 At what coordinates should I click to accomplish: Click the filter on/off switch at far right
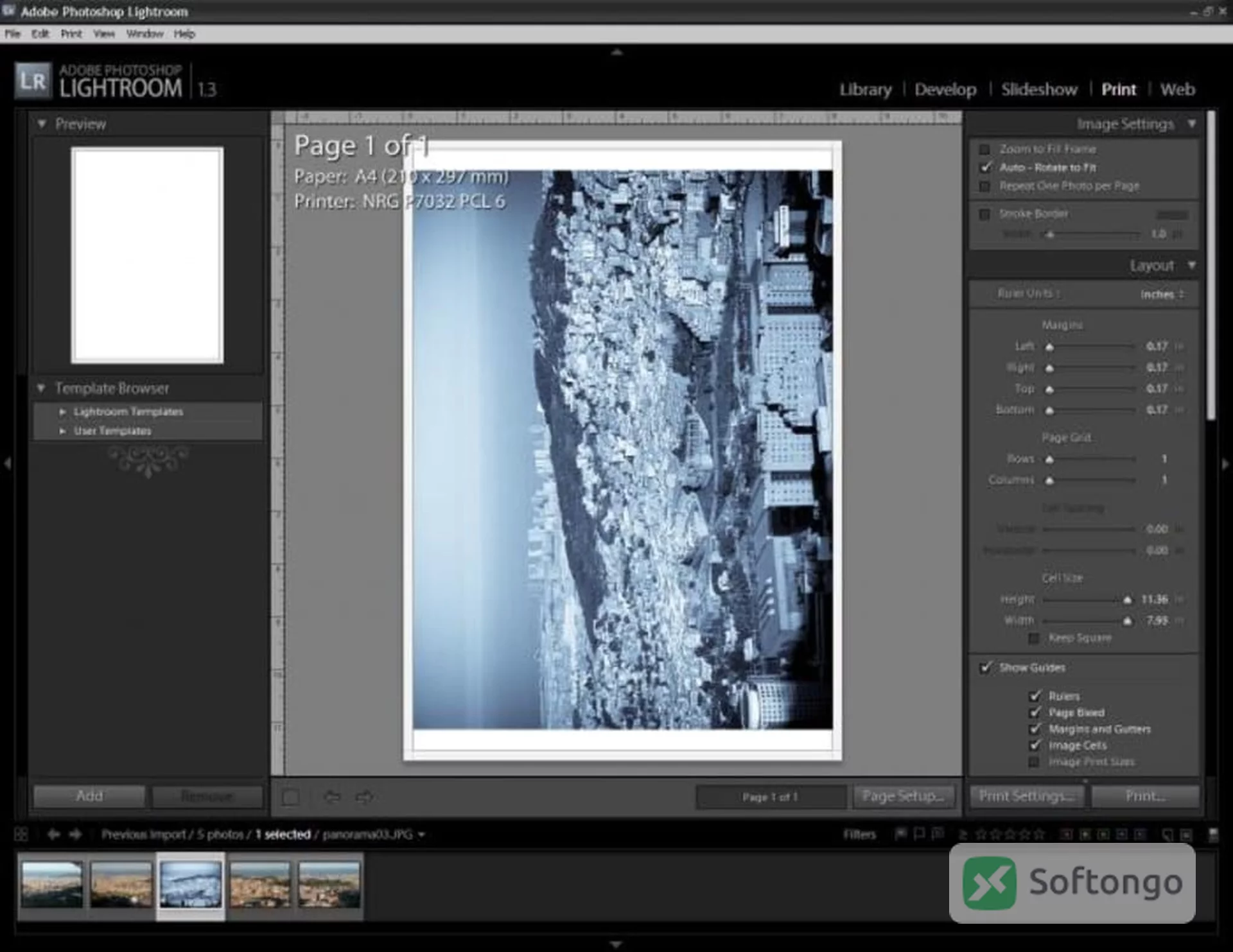point(1213,834)
